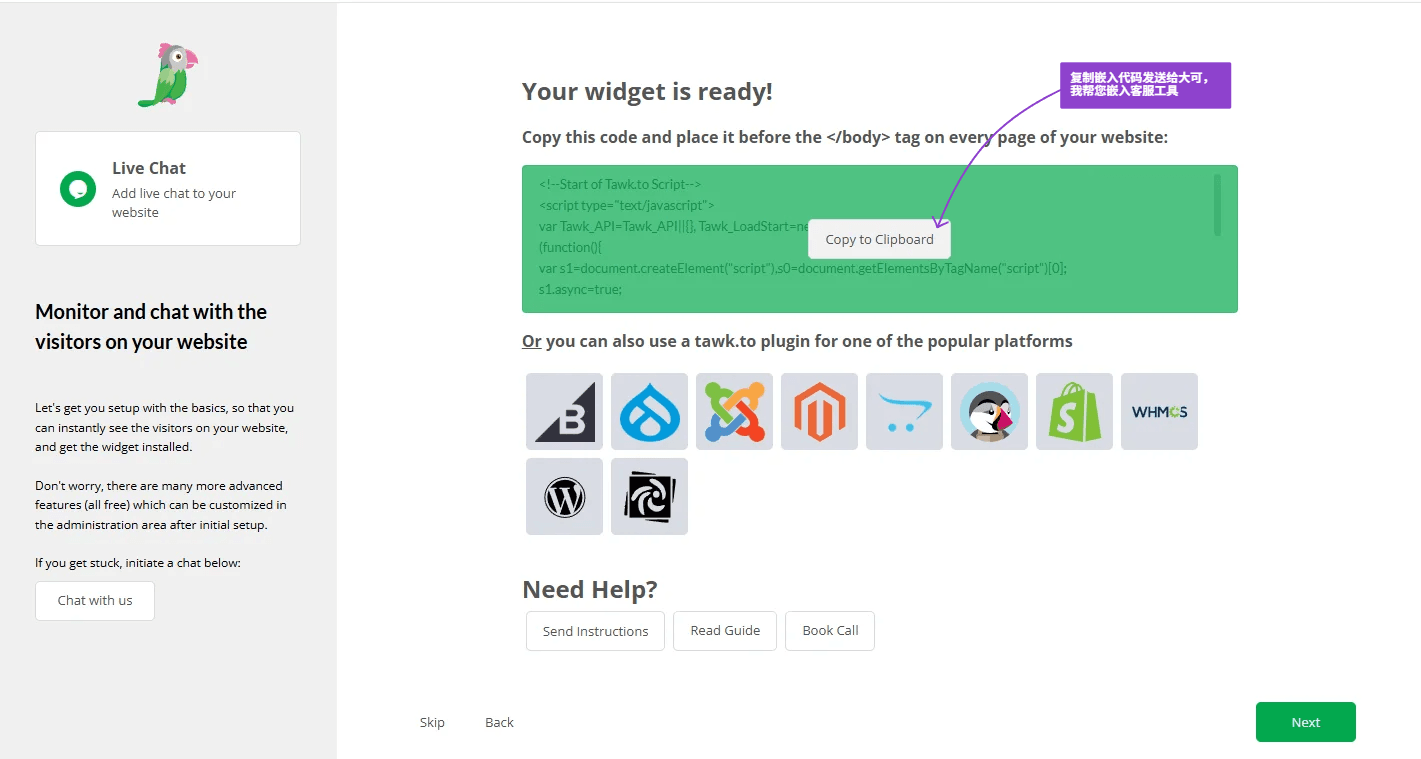The height and width of the screenshot is (759, 1421).
Task: Open the Read Guide button
Action: tap(725, 631)
